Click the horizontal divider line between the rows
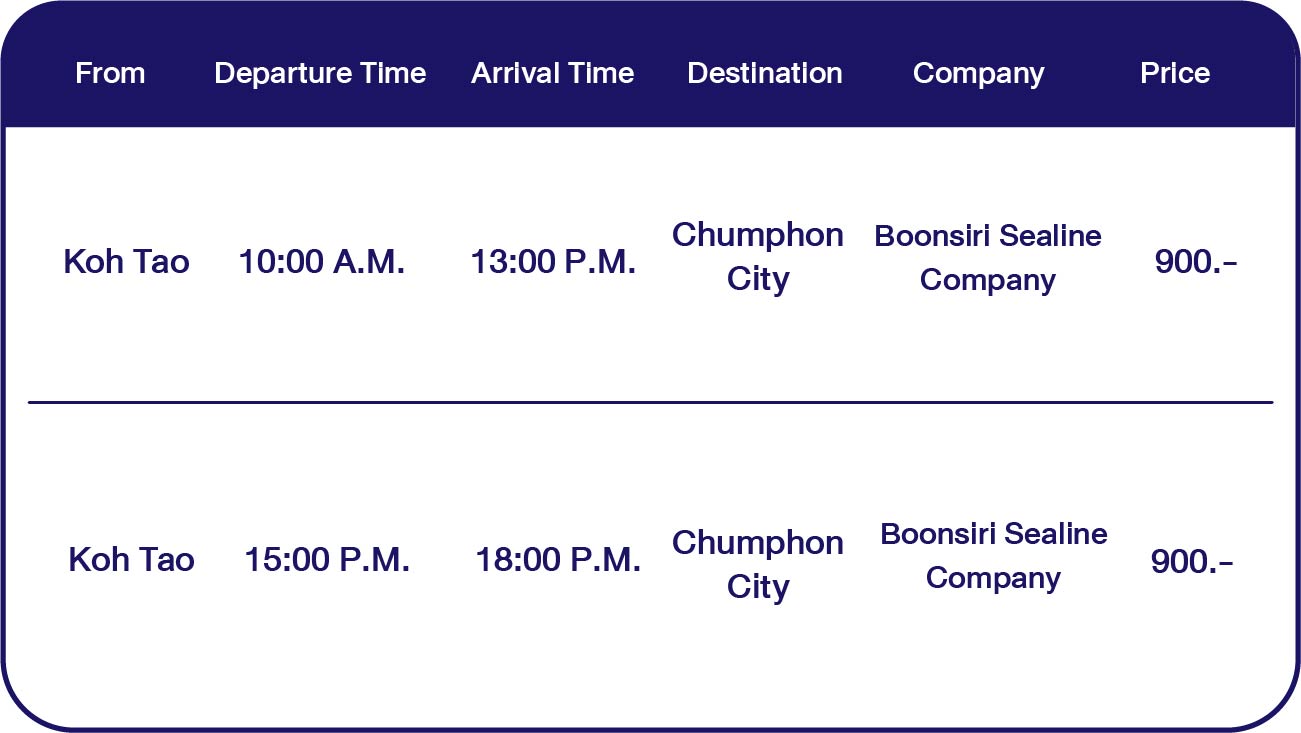Image resolution: width=1301 pixels, height=733 pixels. pyautogui.click(x=650, y=403)
